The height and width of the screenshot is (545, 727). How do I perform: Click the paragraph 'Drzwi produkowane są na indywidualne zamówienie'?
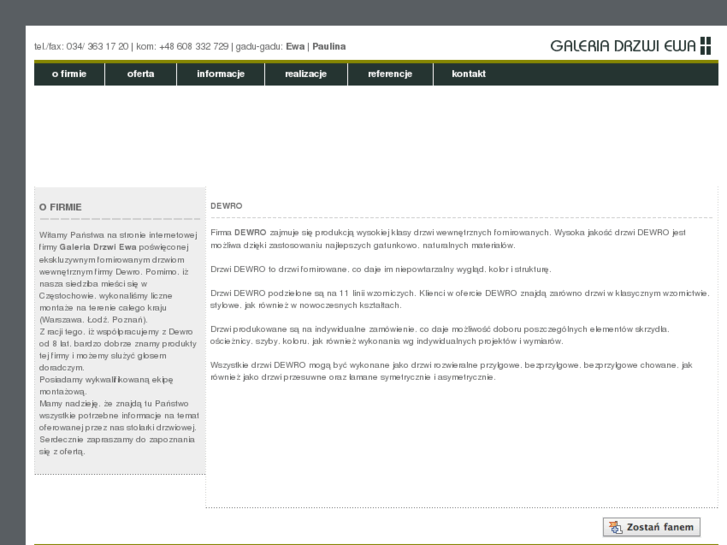440,335
